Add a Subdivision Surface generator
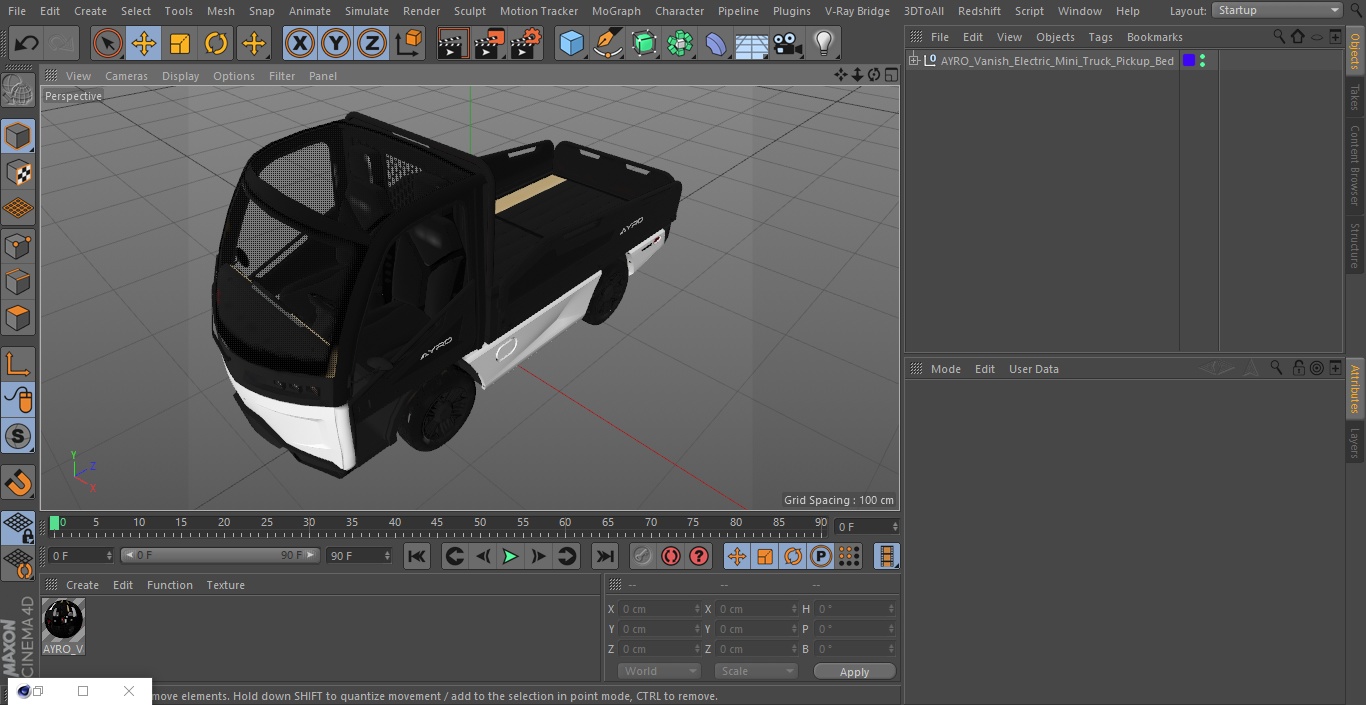The image size is (1366, 705). pos(644,44)
